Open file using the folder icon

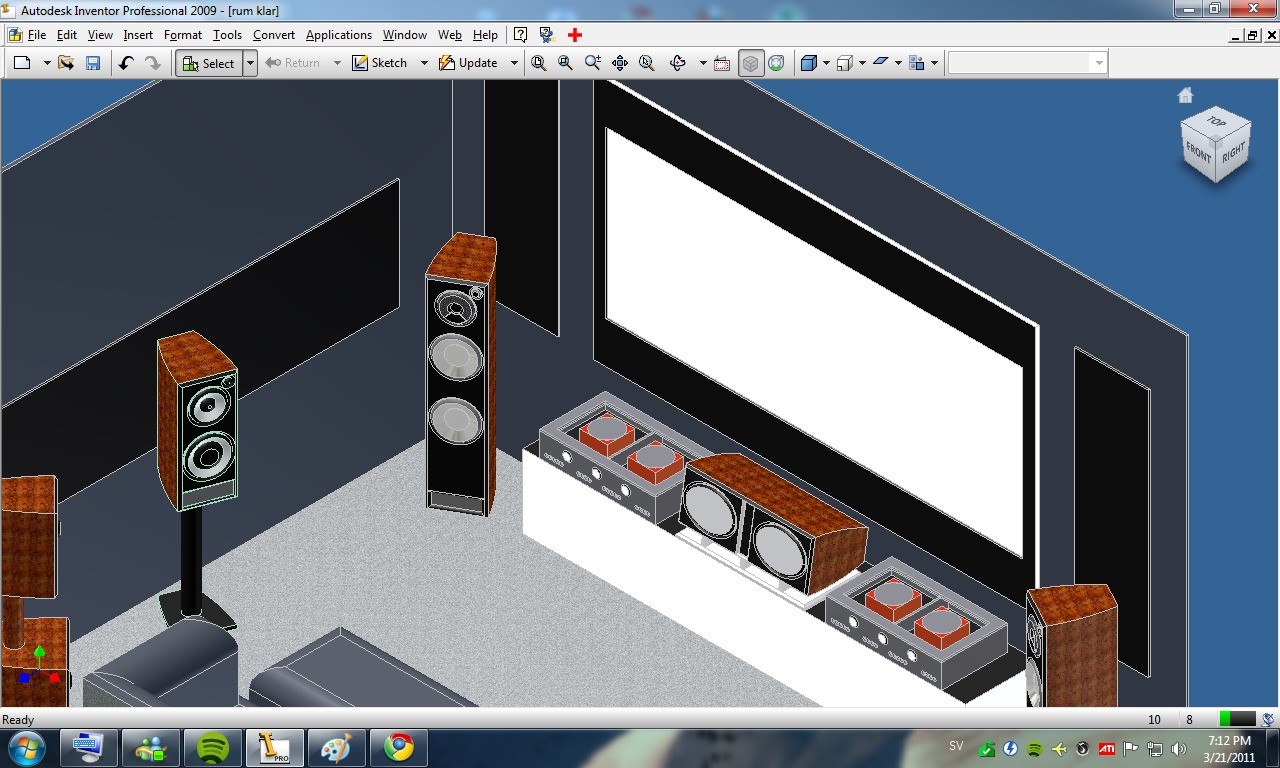66,63
